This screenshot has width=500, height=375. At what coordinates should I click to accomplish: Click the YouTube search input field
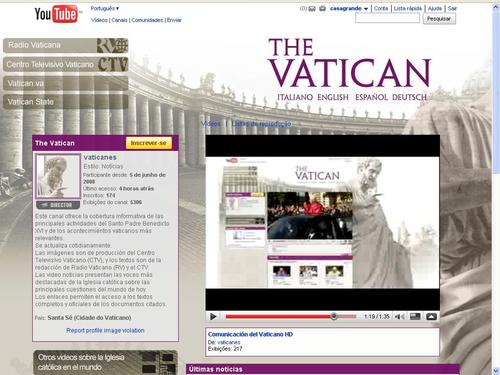tap(387, 19)
